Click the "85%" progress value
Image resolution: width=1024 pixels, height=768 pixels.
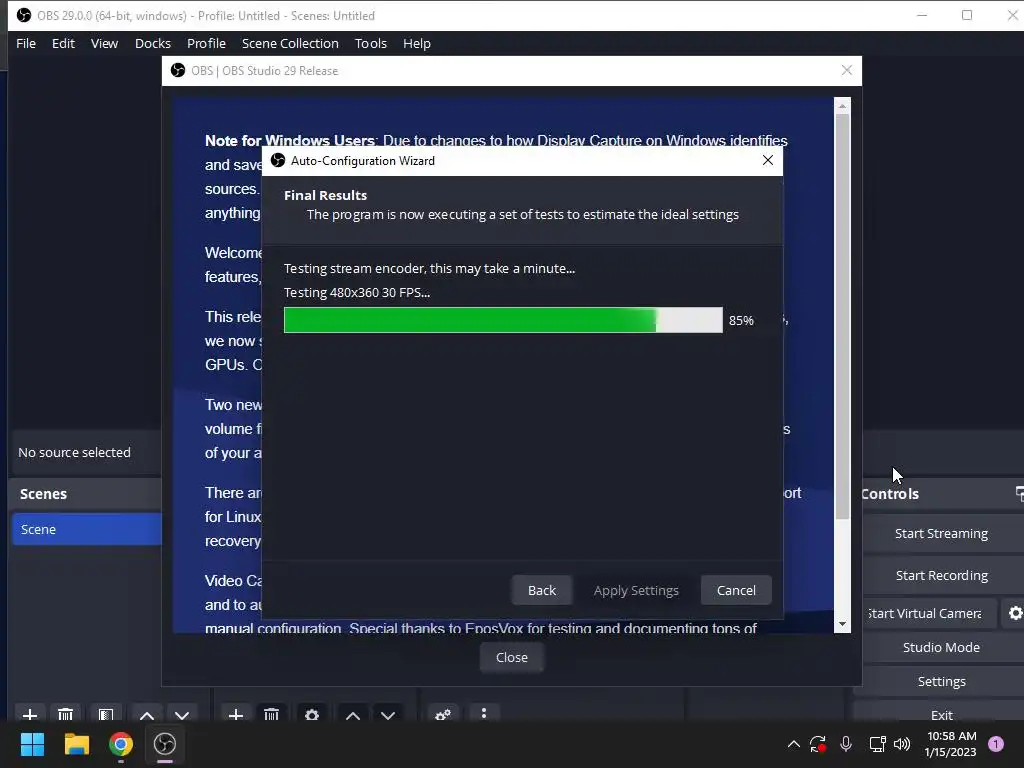(x=741, y=320)
